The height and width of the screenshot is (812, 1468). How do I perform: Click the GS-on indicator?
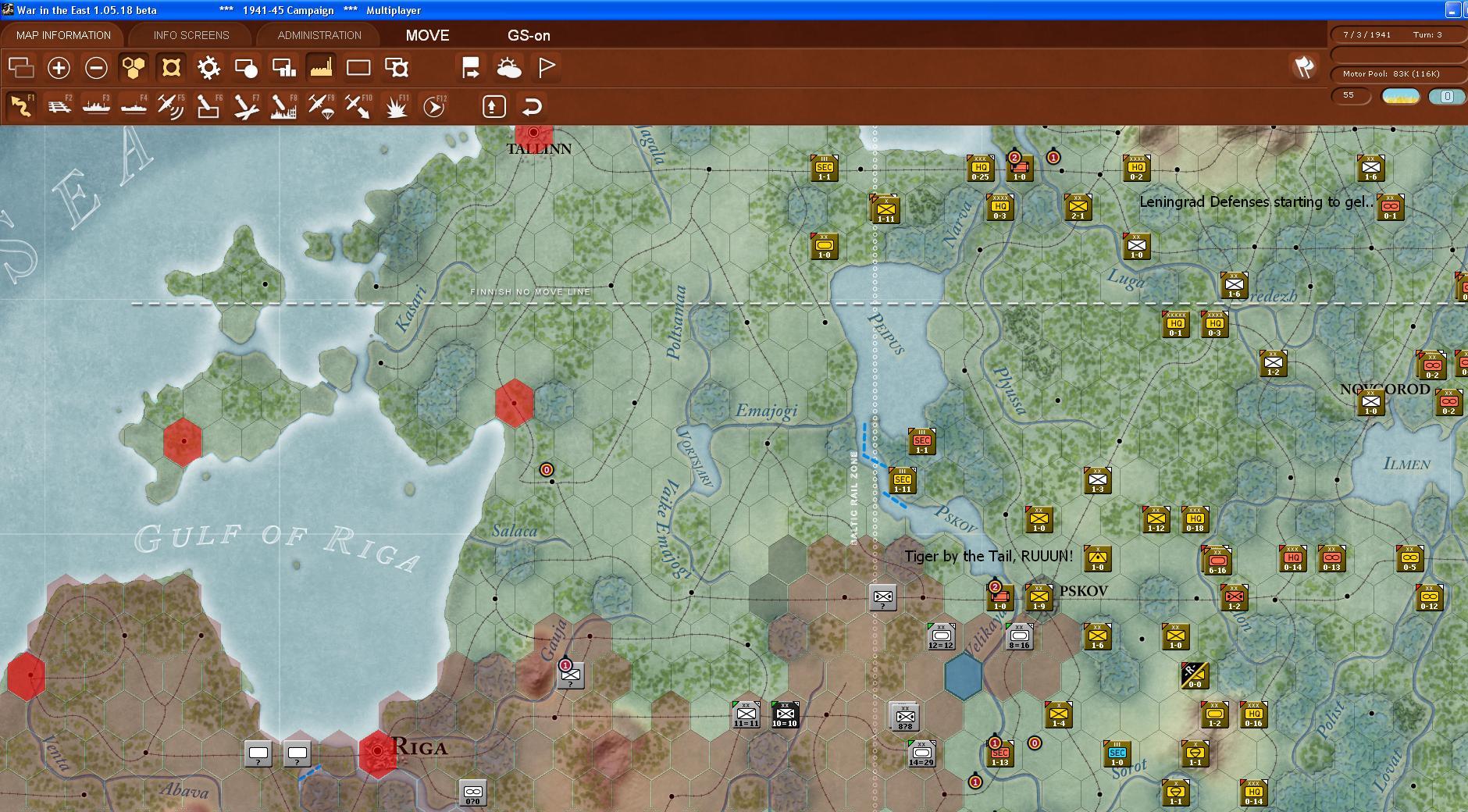click(529, 35)
